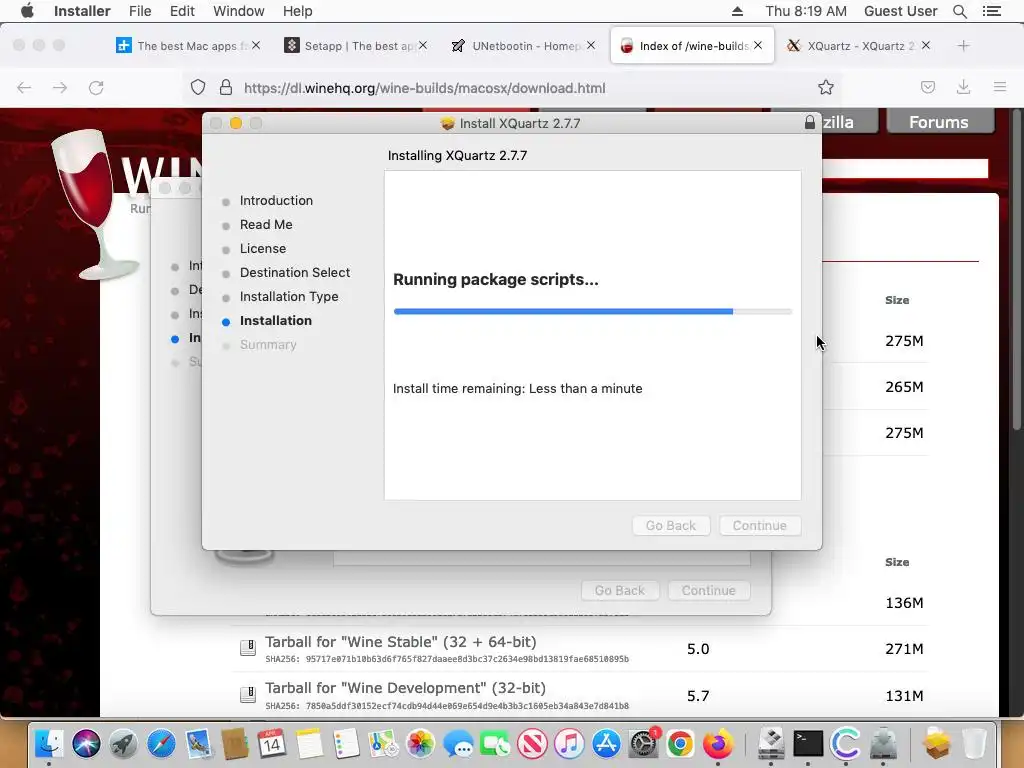Open a new Firefox tab with plus
The image size is (1024, 768).
click(x=963, y=46)
